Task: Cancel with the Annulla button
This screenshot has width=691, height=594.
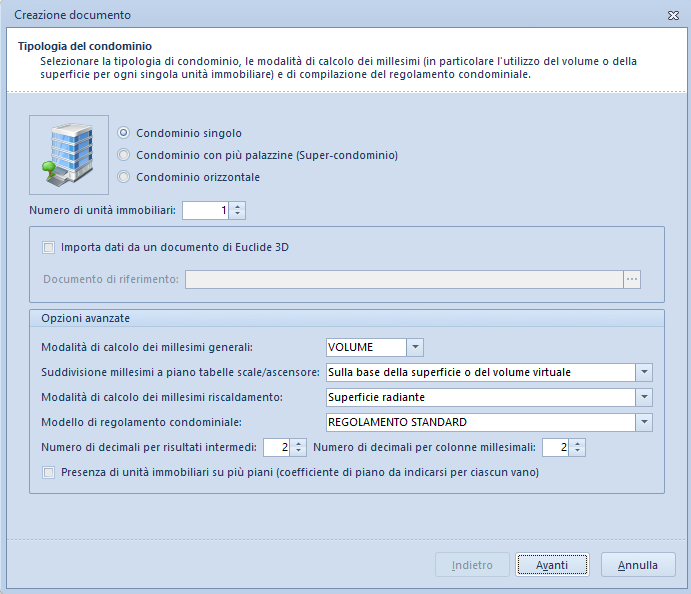Action: coord(638,565)
